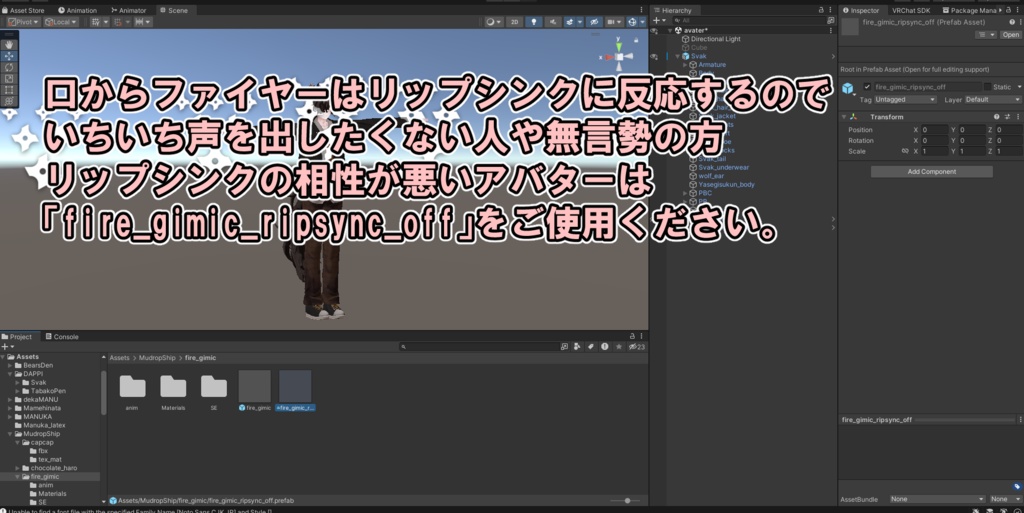1024x513 pixels.
Task: Switch to the Console tab
Action: point(62,337)
